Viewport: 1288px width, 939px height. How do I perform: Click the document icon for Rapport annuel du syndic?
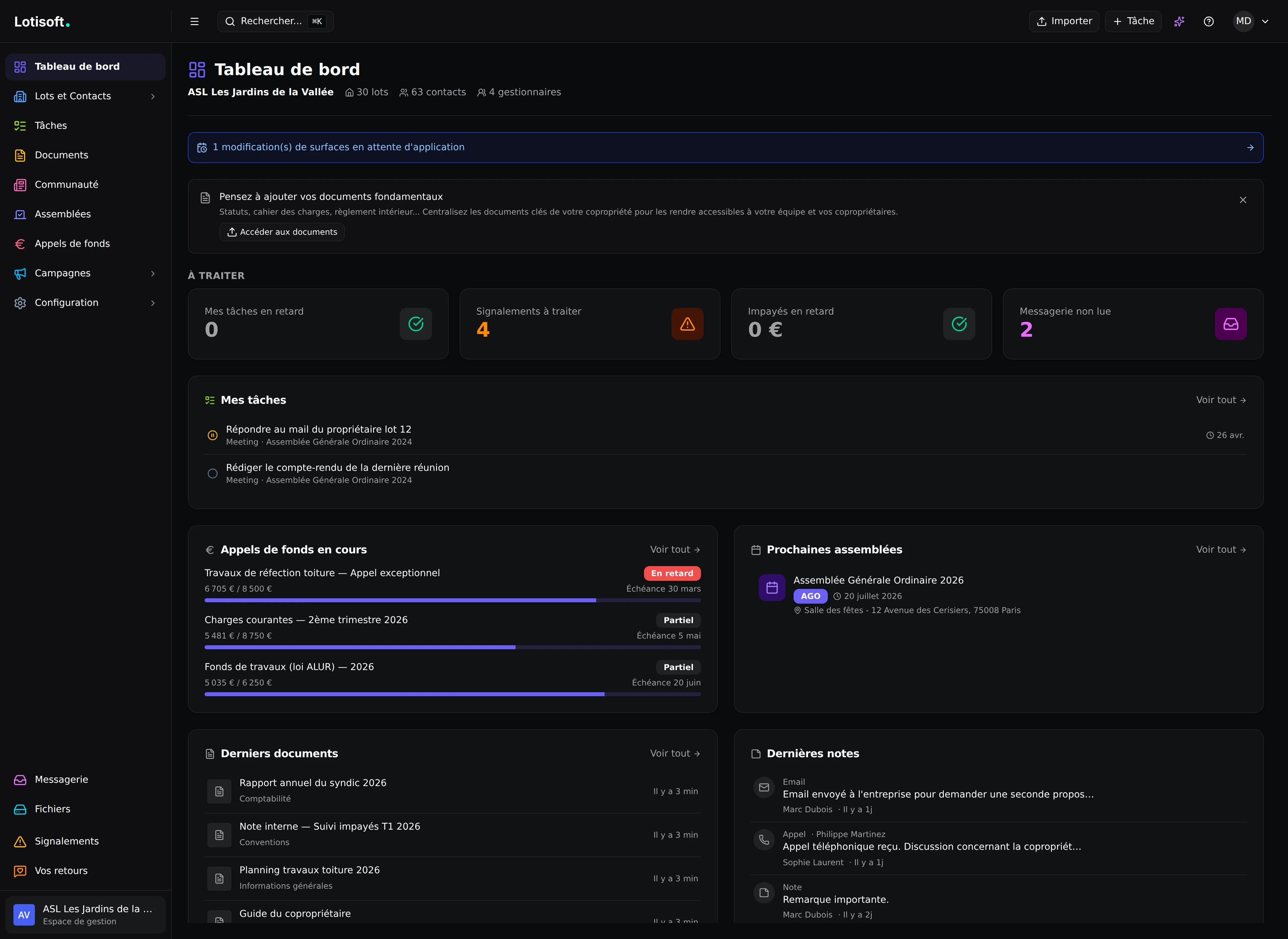tap(219, 791)
